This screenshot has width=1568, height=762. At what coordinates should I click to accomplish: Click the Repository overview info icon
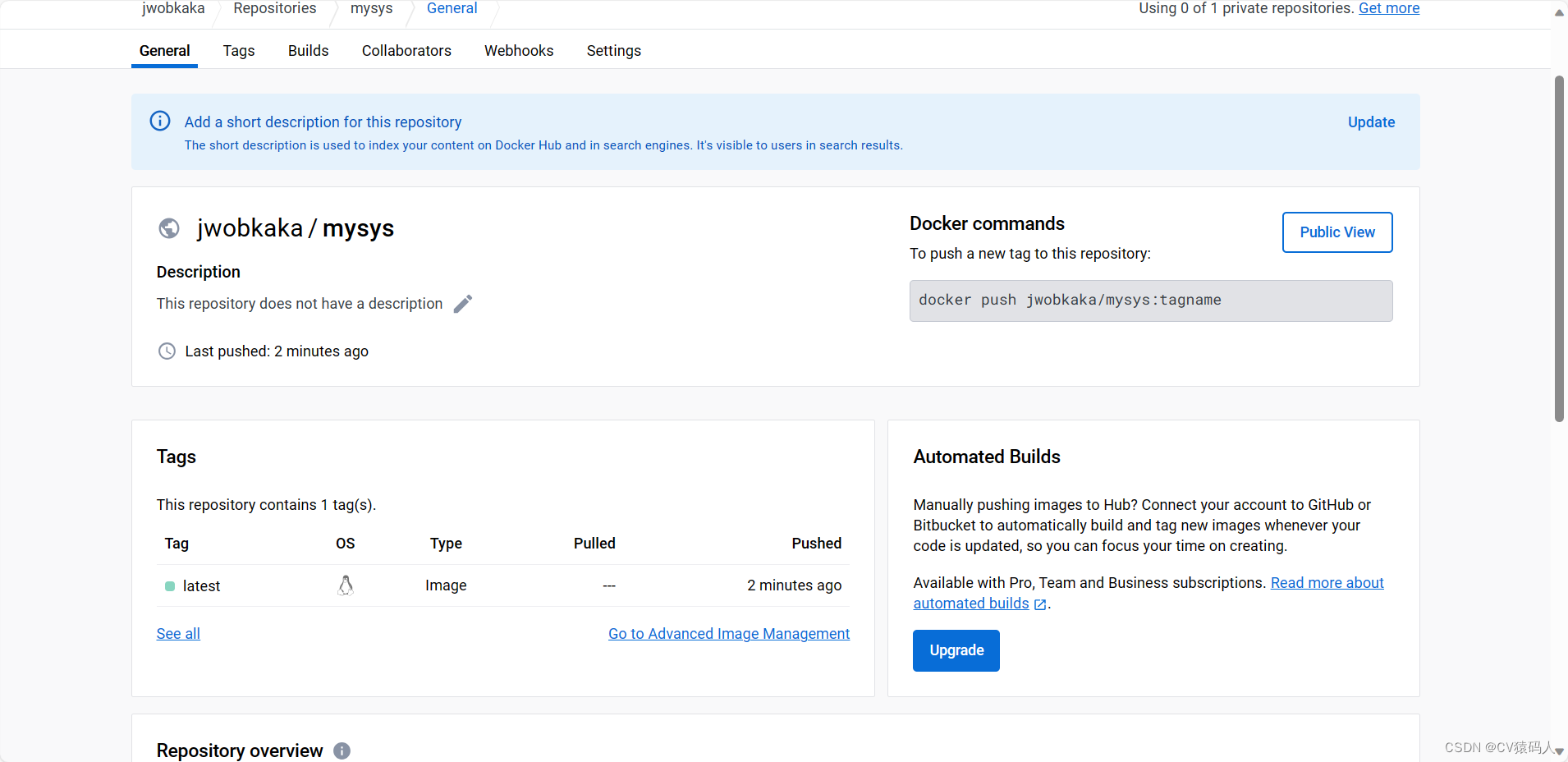click(x=342, y=751)
